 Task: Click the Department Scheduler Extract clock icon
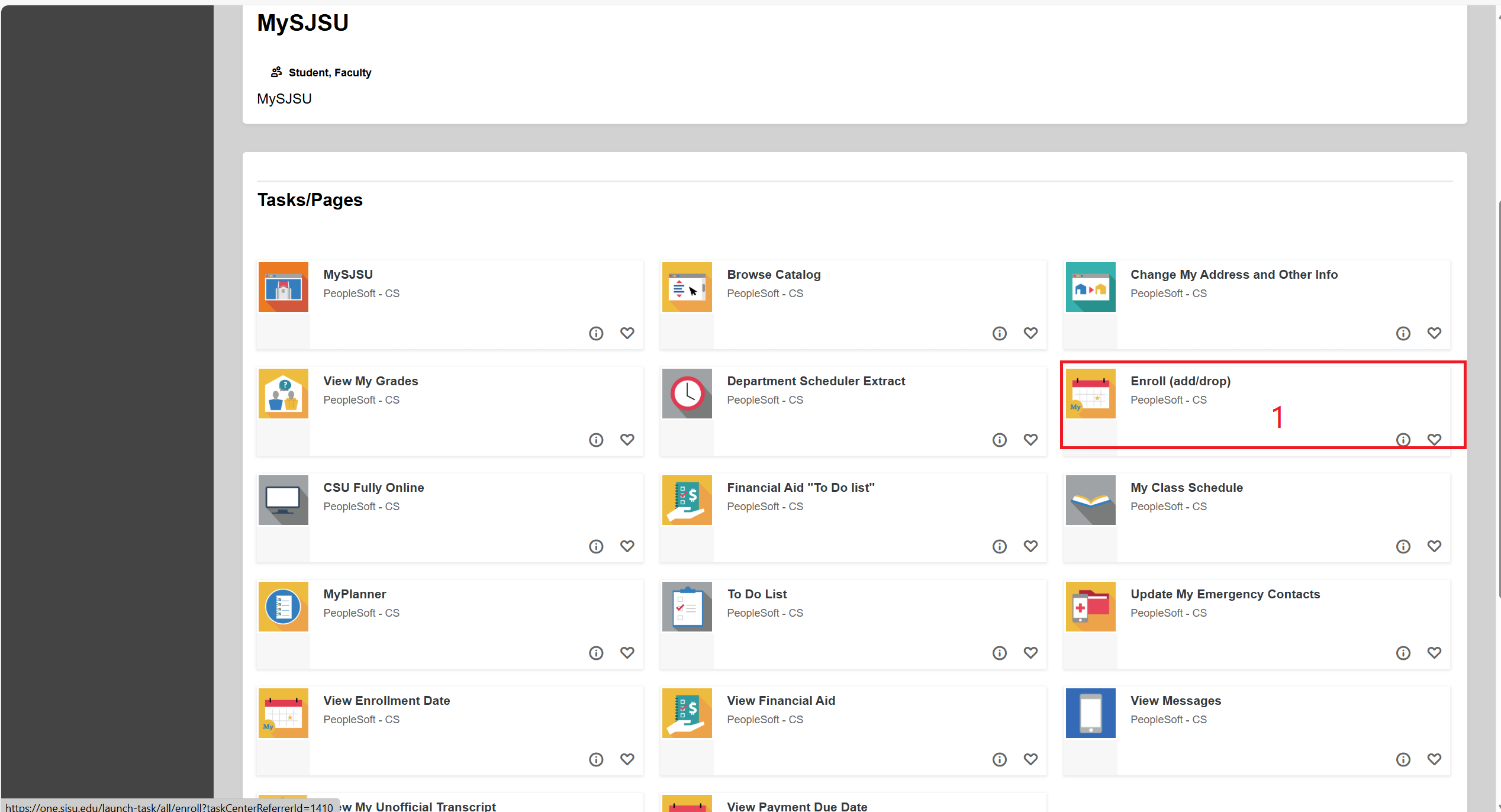pos(687,394)
